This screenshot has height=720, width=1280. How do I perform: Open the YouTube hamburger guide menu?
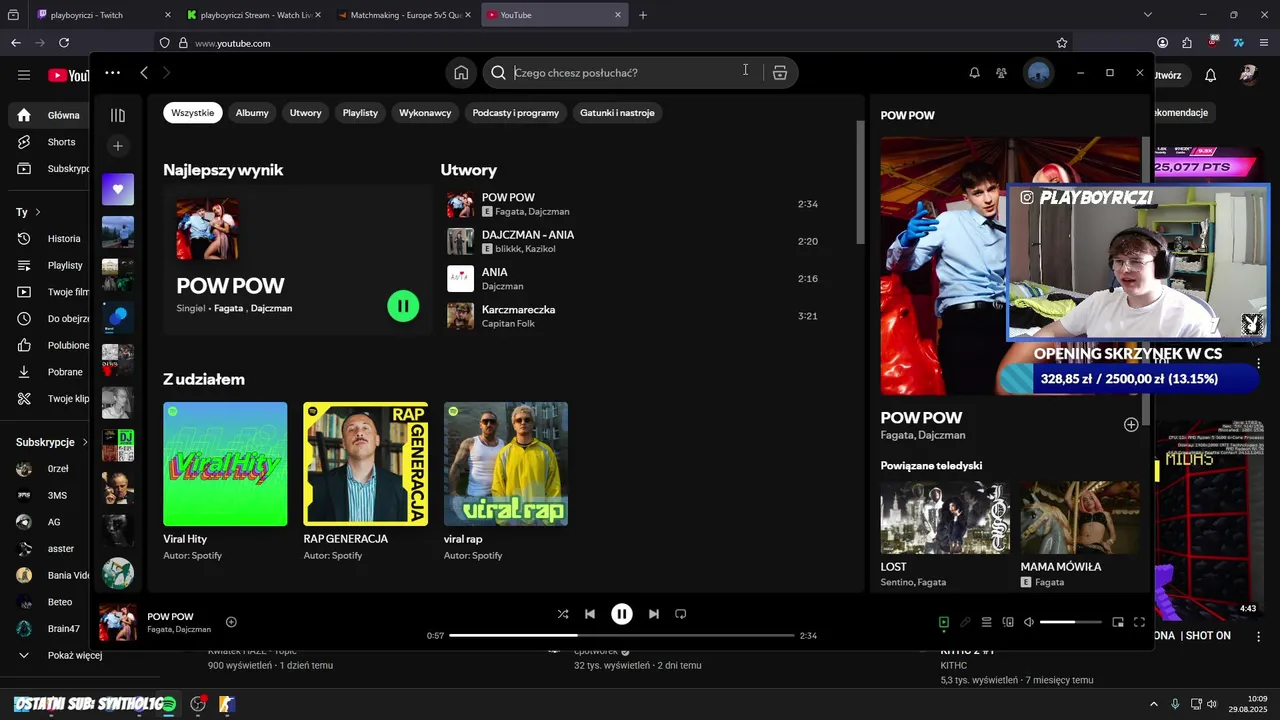tap(24, 75)
